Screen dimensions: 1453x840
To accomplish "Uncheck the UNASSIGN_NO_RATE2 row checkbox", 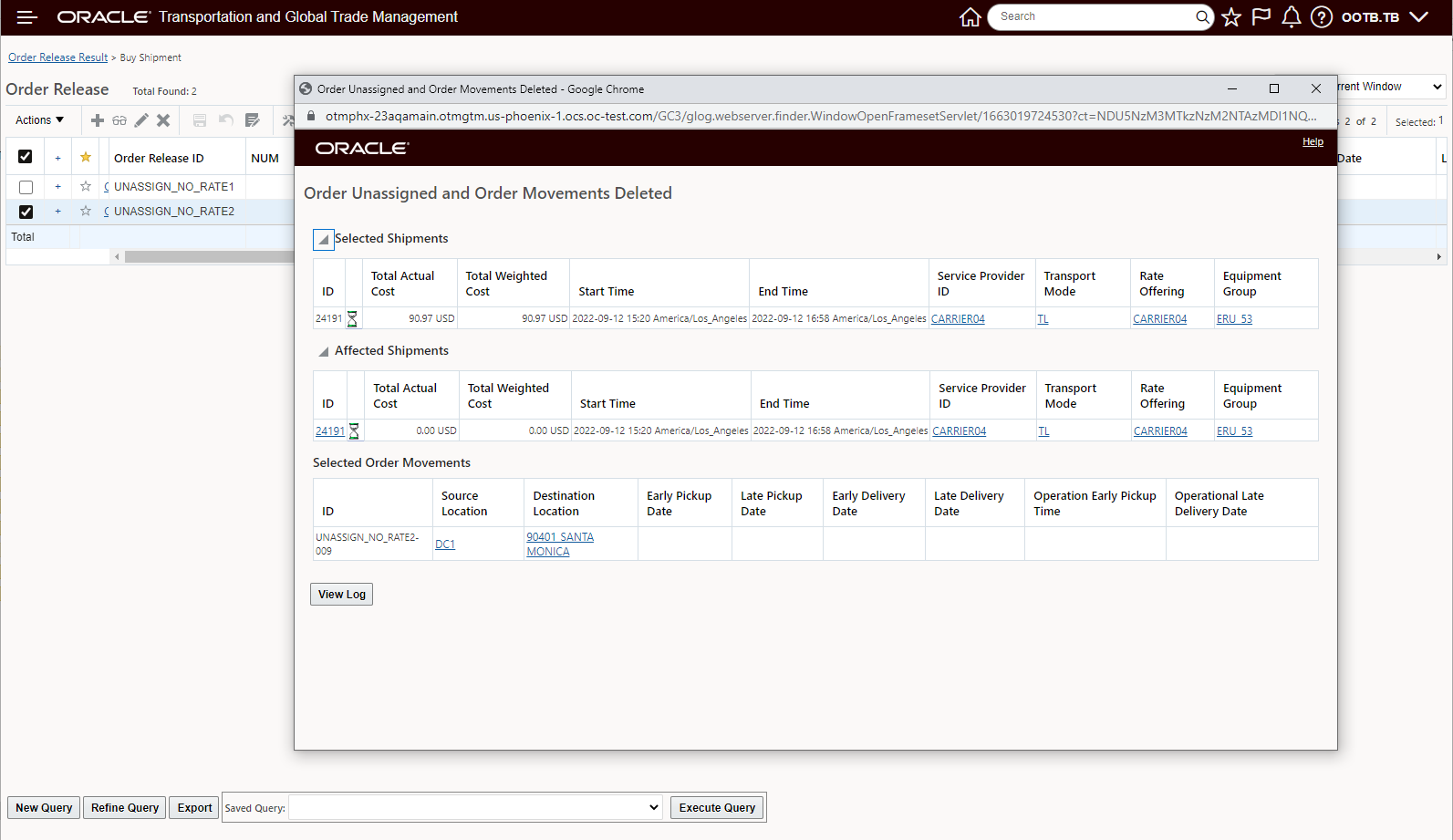I will [x=26, y=212].
